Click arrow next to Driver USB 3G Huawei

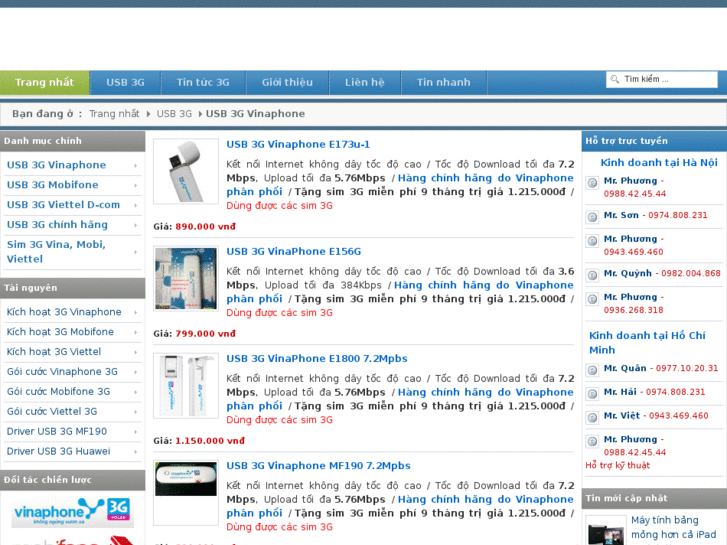click(135, 452)
